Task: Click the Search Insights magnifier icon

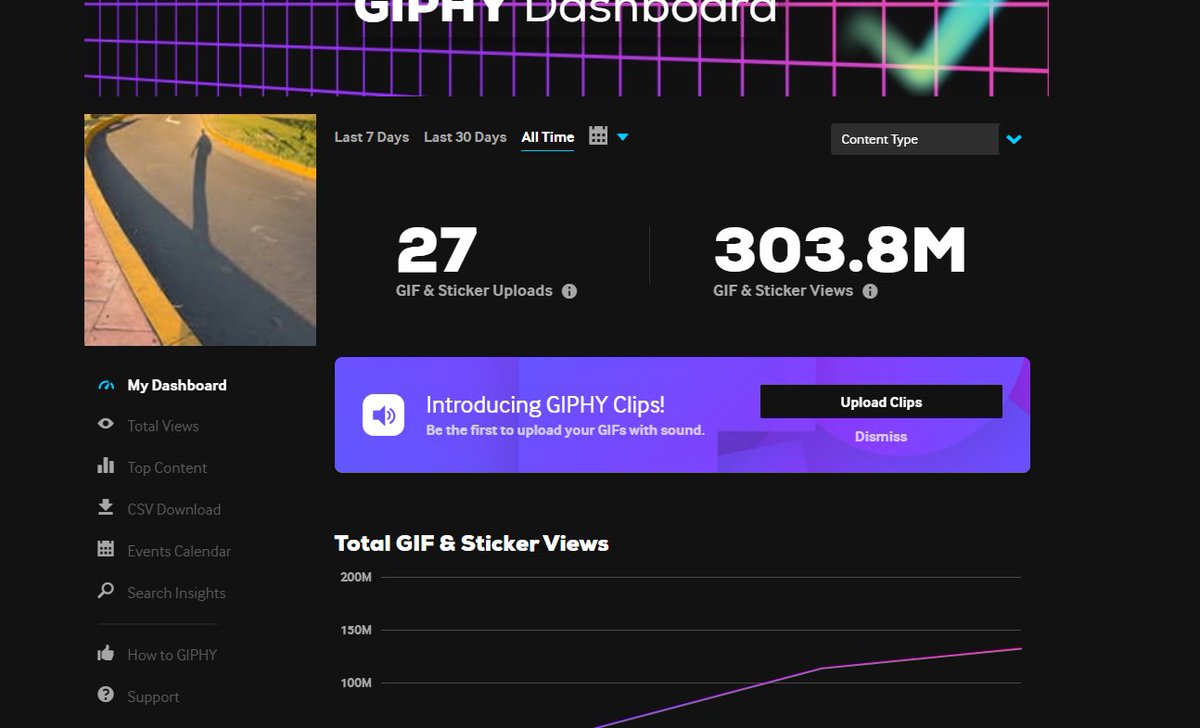Action: (x=106, y=591)
